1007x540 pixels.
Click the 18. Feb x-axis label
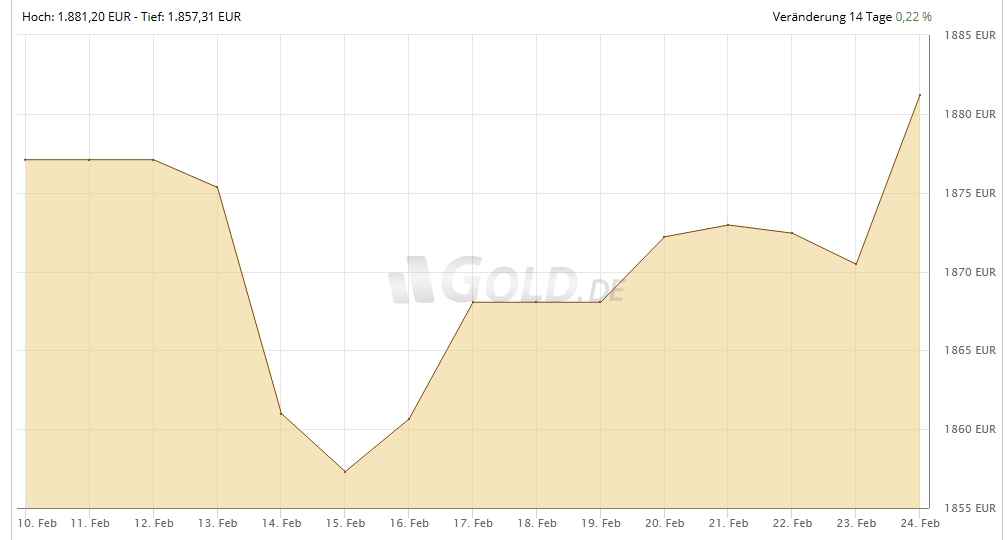537,523
